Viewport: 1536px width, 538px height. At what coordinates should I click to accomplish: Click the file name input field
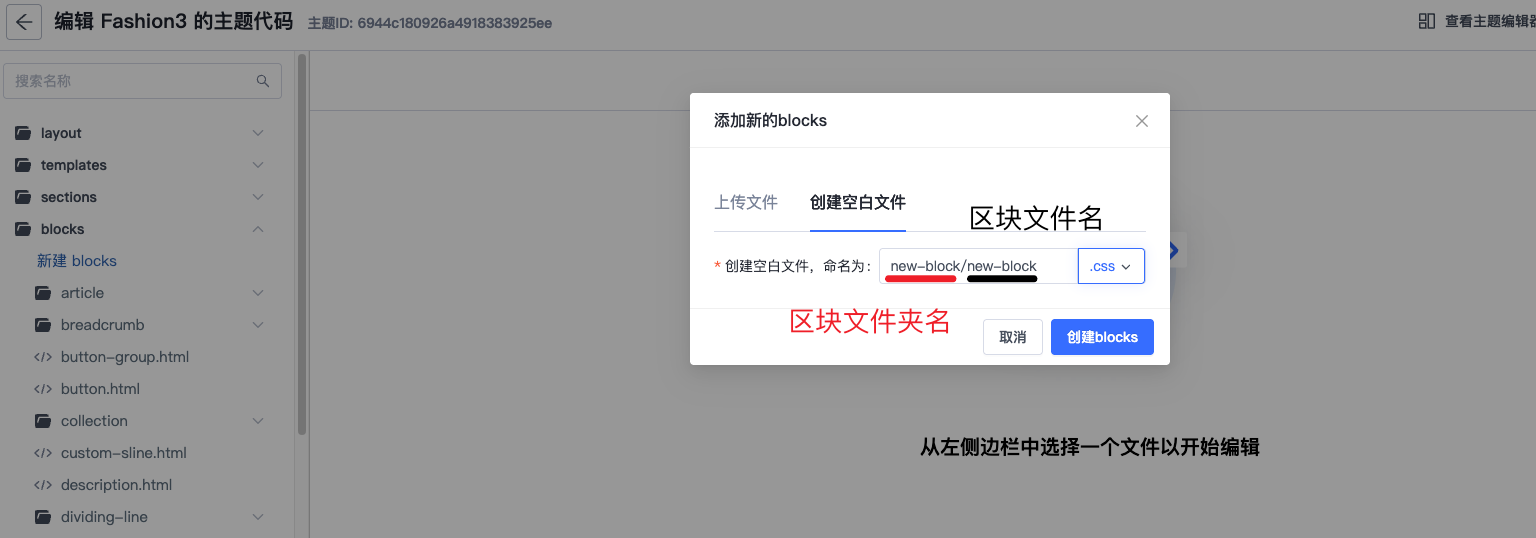pos(977,266)
